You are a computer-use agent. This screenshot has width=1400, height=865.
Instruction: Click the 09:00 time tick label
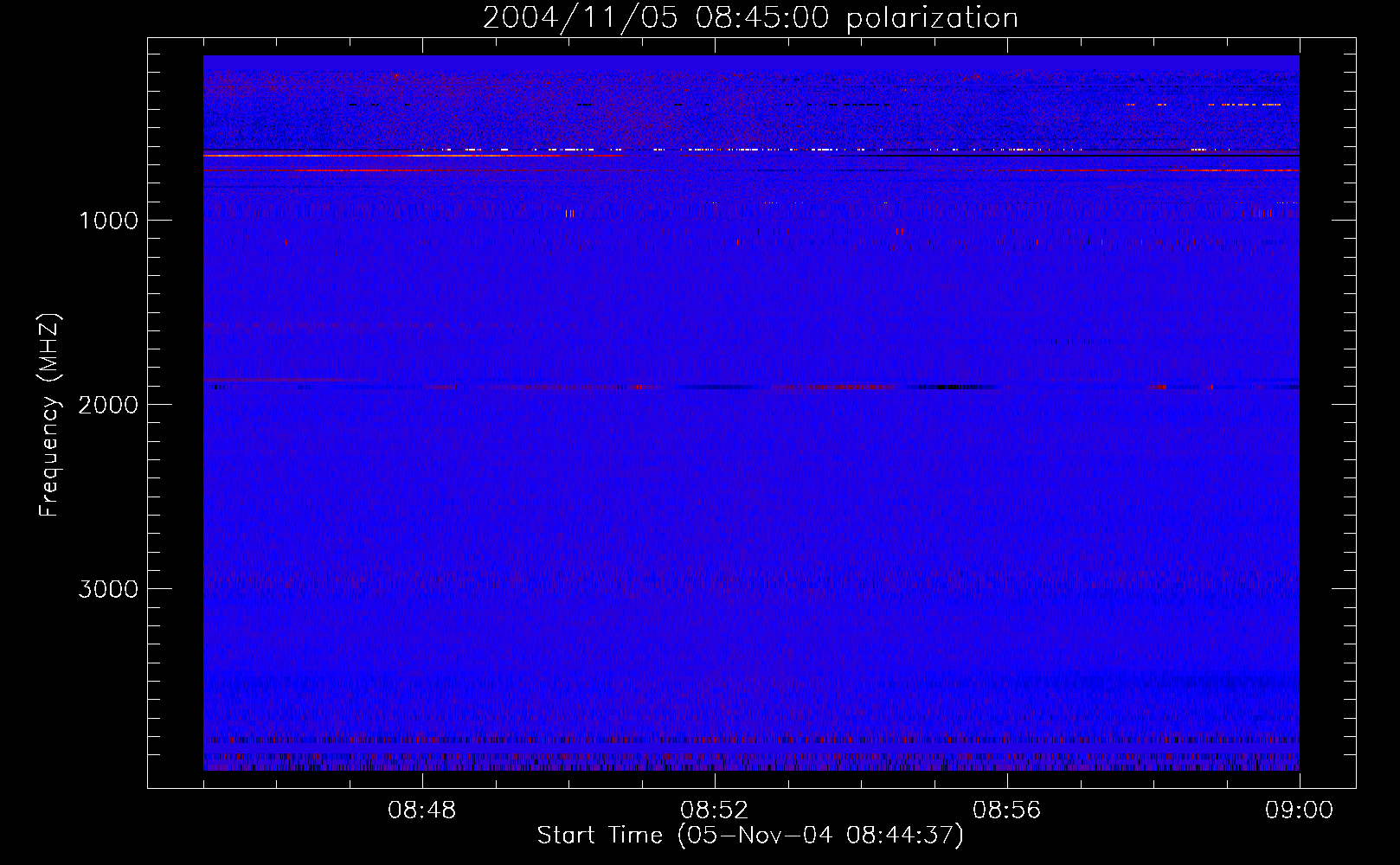1300,811
